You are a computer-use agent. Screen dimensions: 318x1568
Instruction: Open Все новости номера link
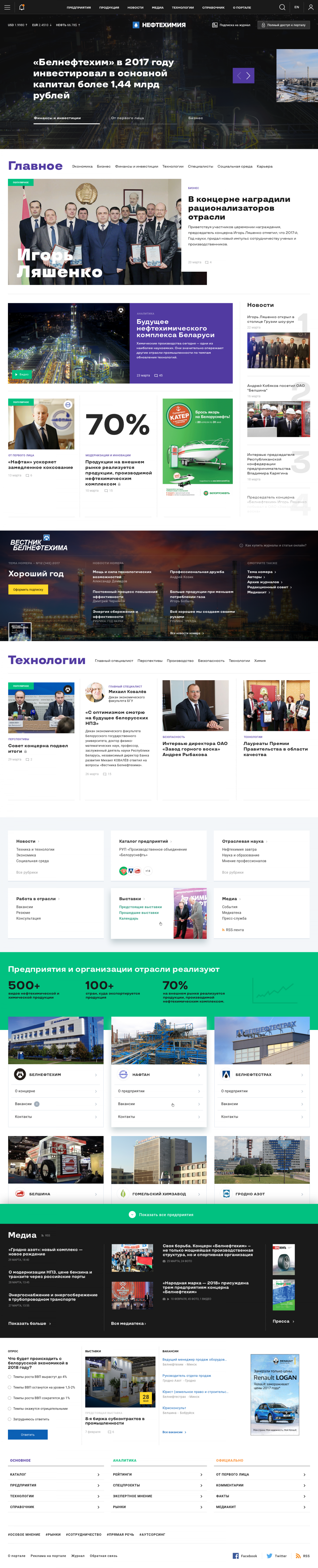186,633
